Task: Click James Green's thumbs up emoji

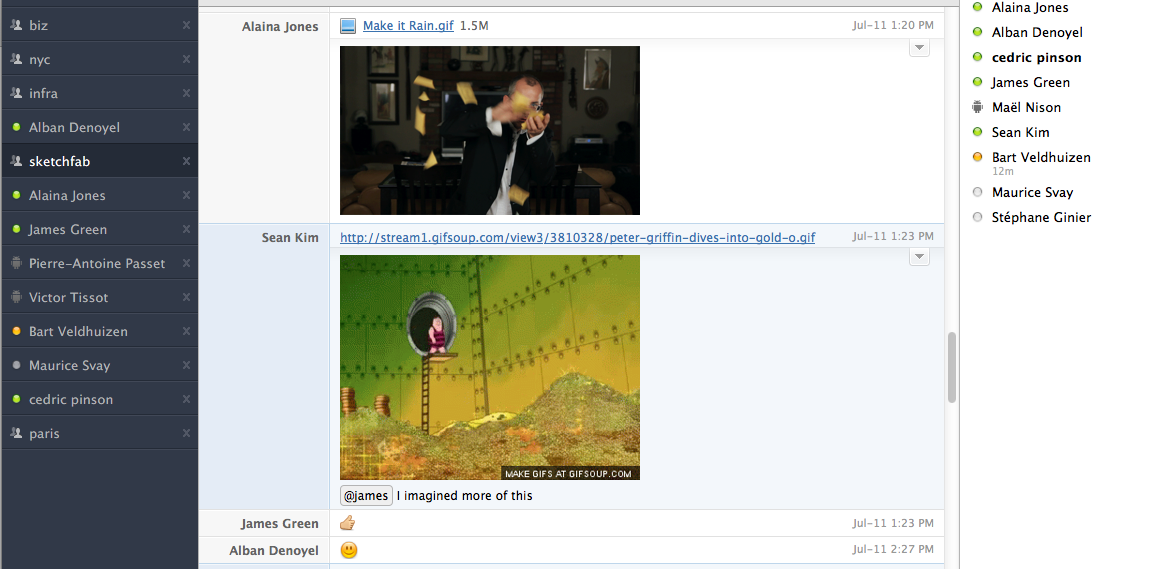Action: point(348,523)
